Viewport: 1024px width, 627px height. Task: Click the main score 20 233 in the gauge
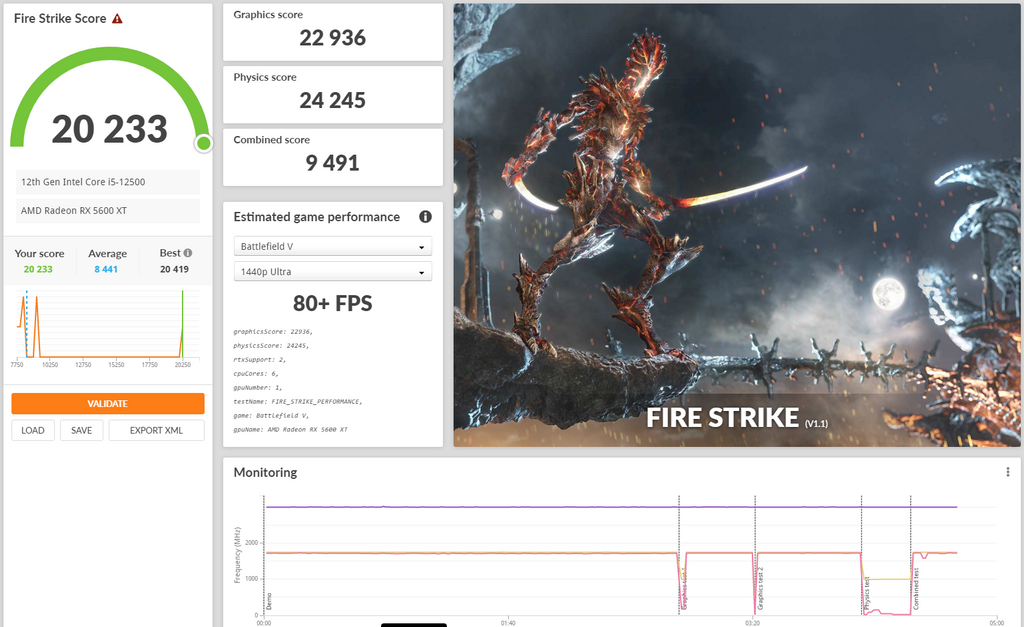(x=110, y=129)
